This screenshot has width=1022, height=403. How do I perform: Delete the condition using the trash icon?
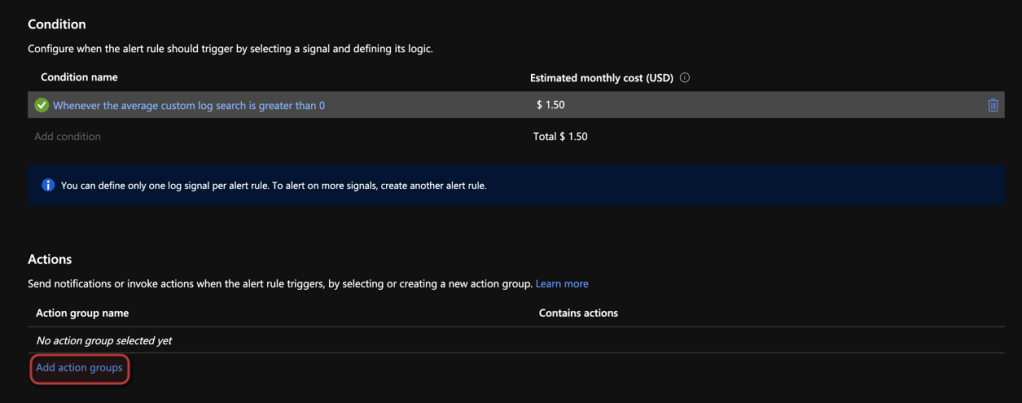(x=992, y=105)
